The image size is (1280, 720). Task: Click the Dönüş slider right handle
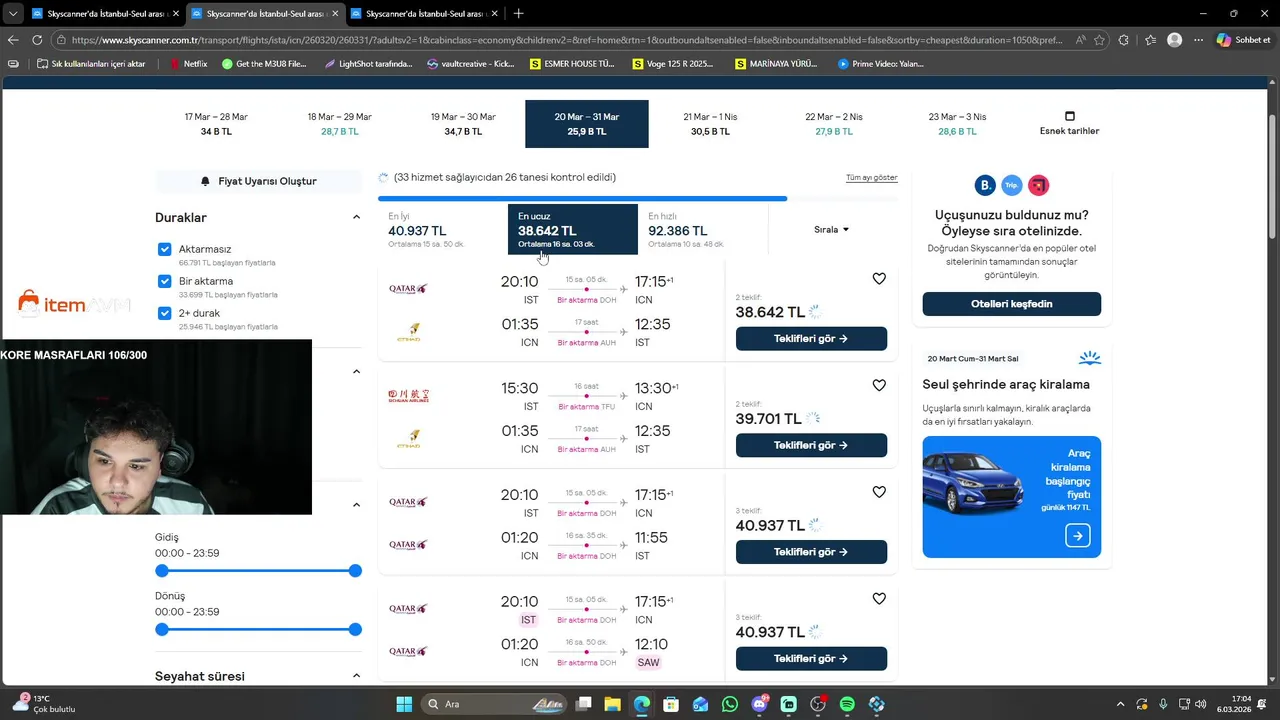pos(355,630)
